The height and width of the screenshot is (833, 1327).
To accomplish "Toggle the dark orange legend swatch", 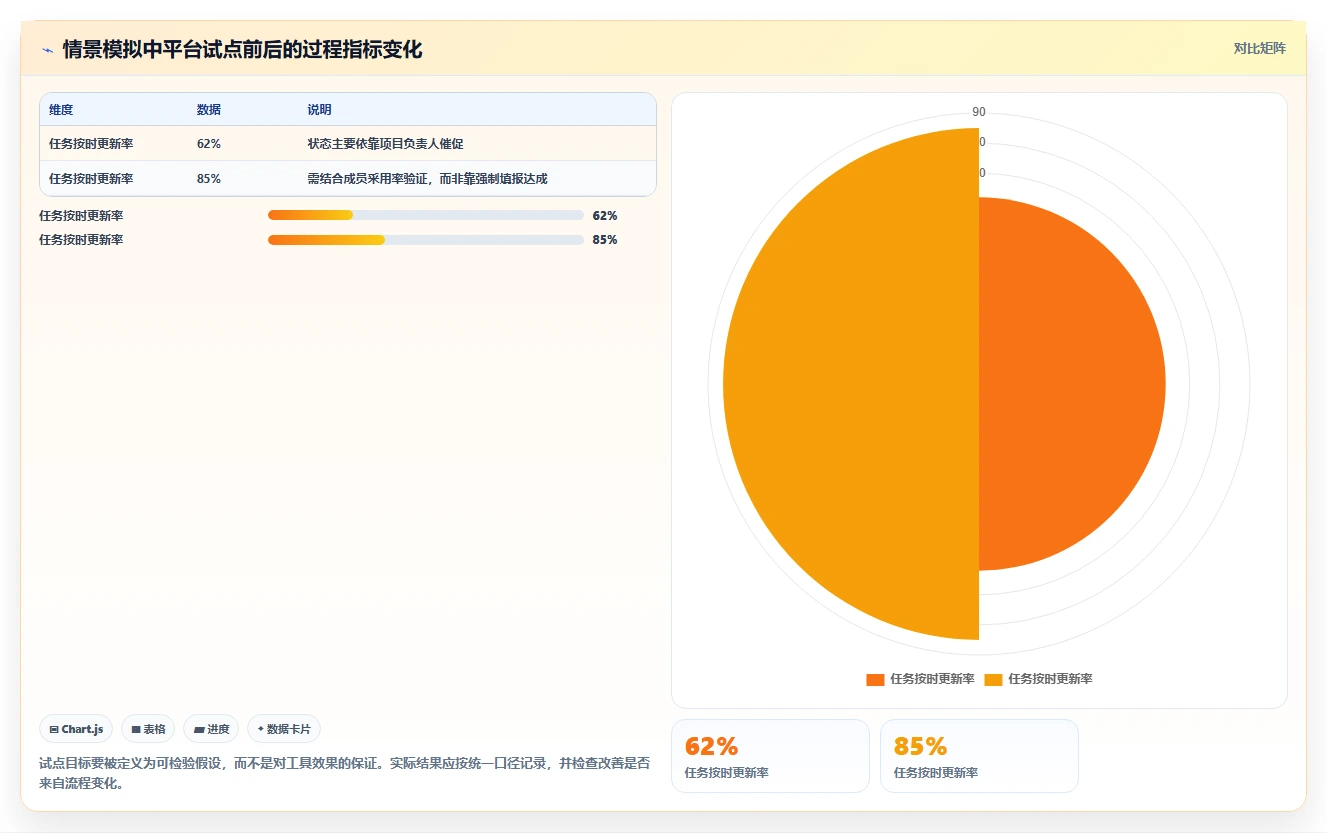I will (x=875, y=680).
